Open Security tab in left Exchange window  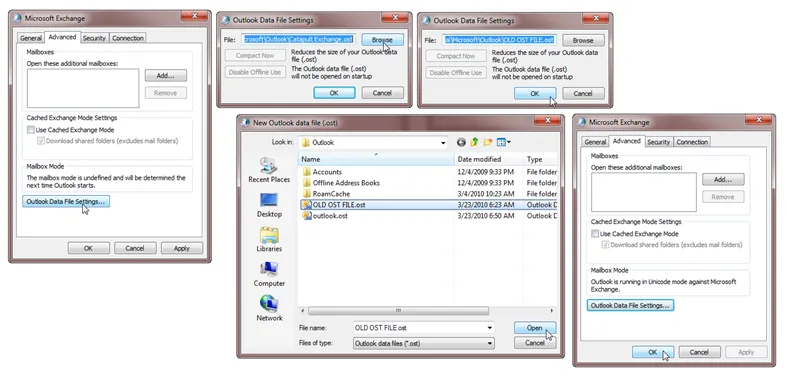point(94,38)
